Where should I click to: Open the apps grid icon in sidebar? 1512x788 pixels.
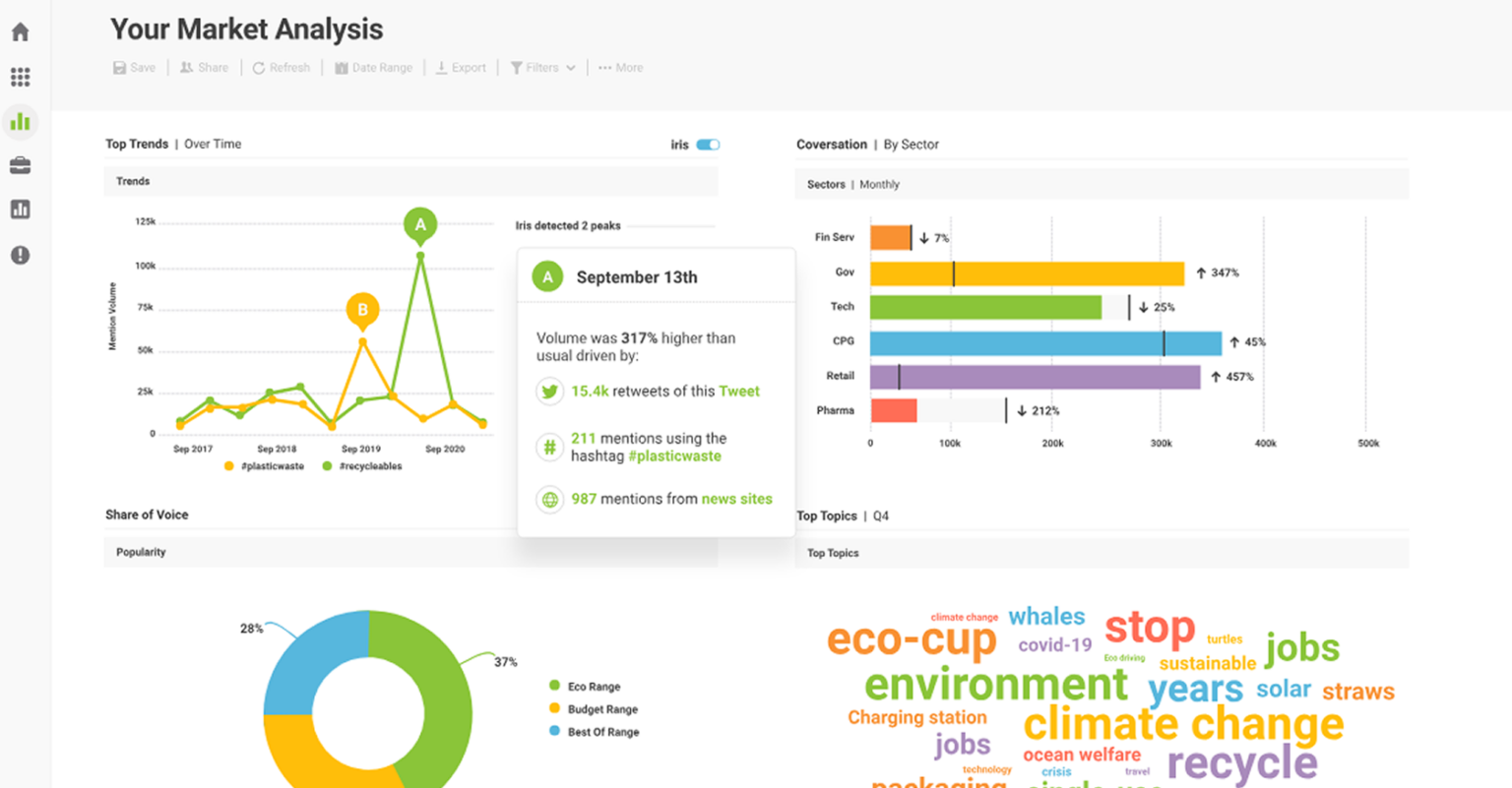[20, 77]
